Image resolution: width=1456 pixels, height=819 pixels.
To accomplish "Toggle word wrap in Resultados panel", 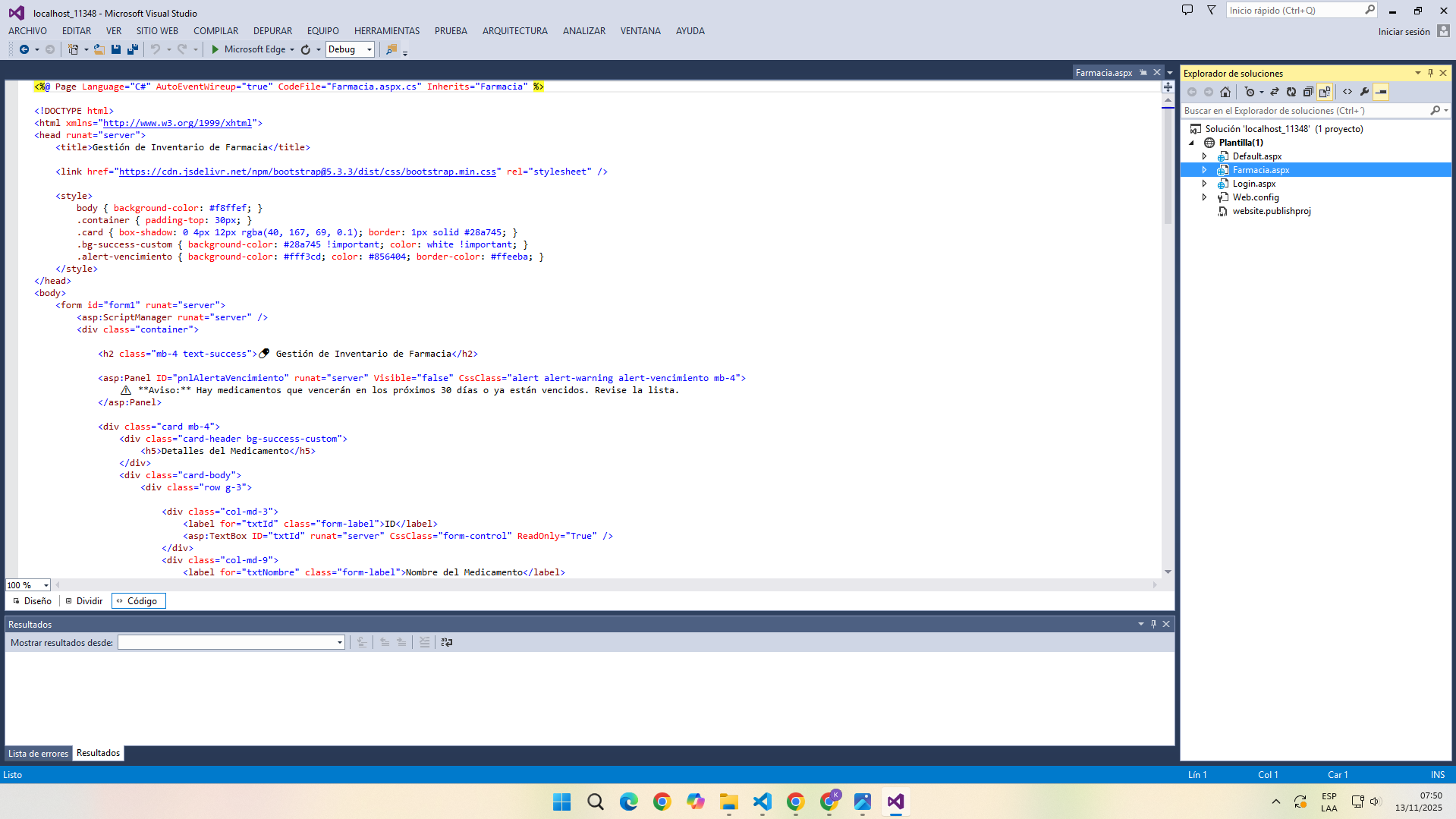I will click(x=447, y=642).
